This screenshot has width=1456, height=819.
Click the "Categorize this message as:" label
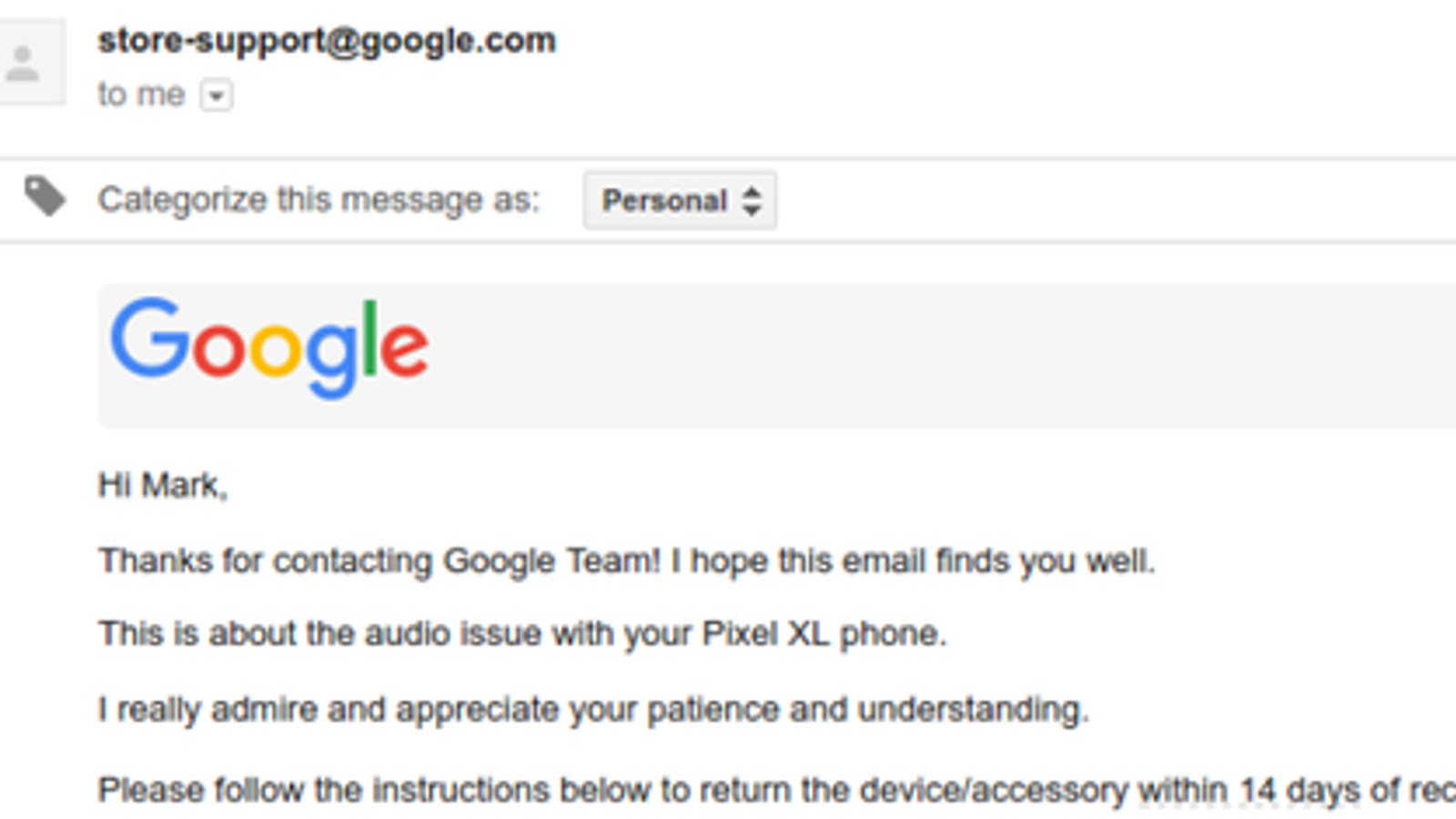pos(318,199)
